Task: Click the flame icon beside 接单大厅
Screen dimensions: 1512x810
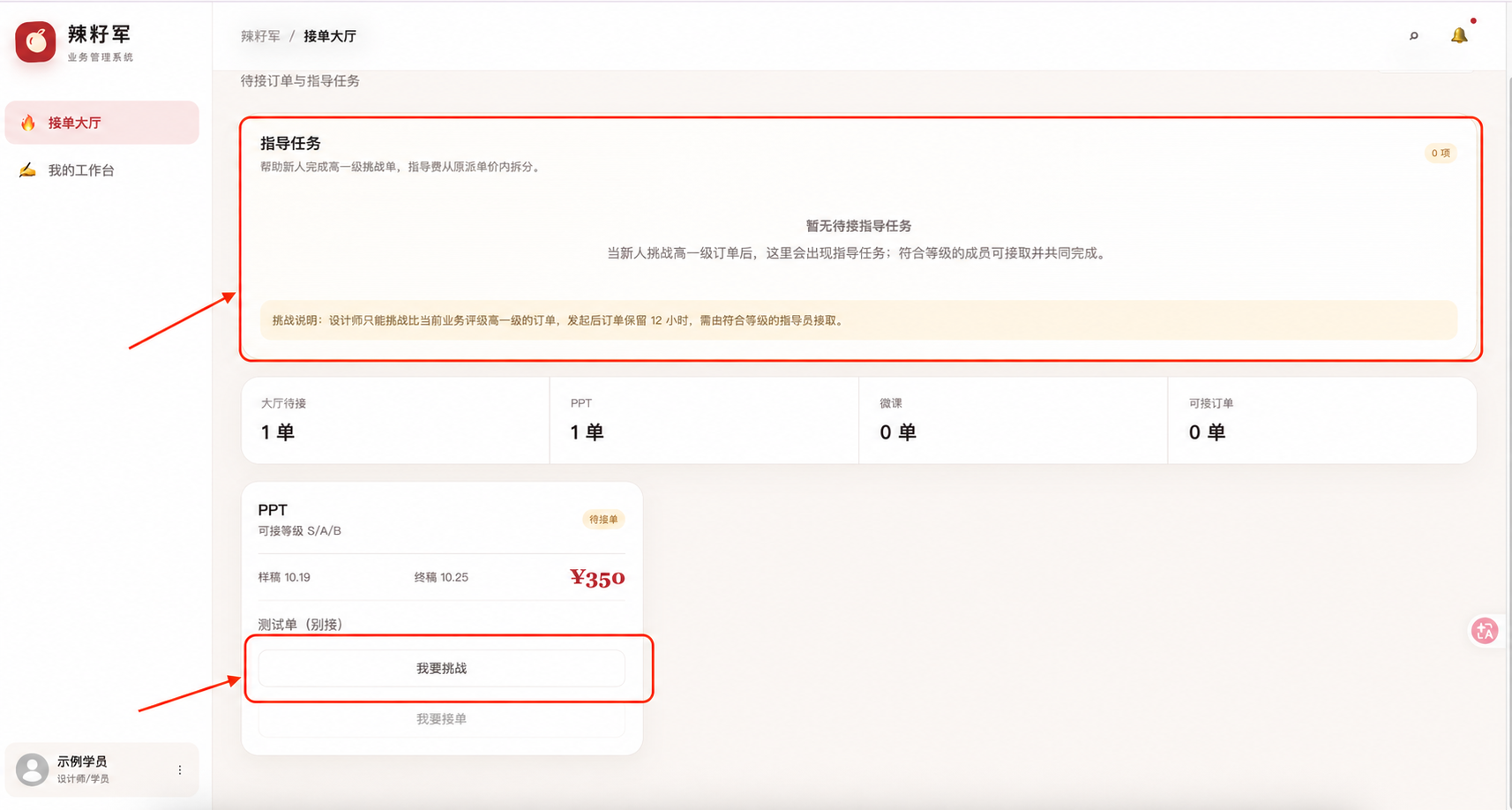Action: tap(28, 123)
